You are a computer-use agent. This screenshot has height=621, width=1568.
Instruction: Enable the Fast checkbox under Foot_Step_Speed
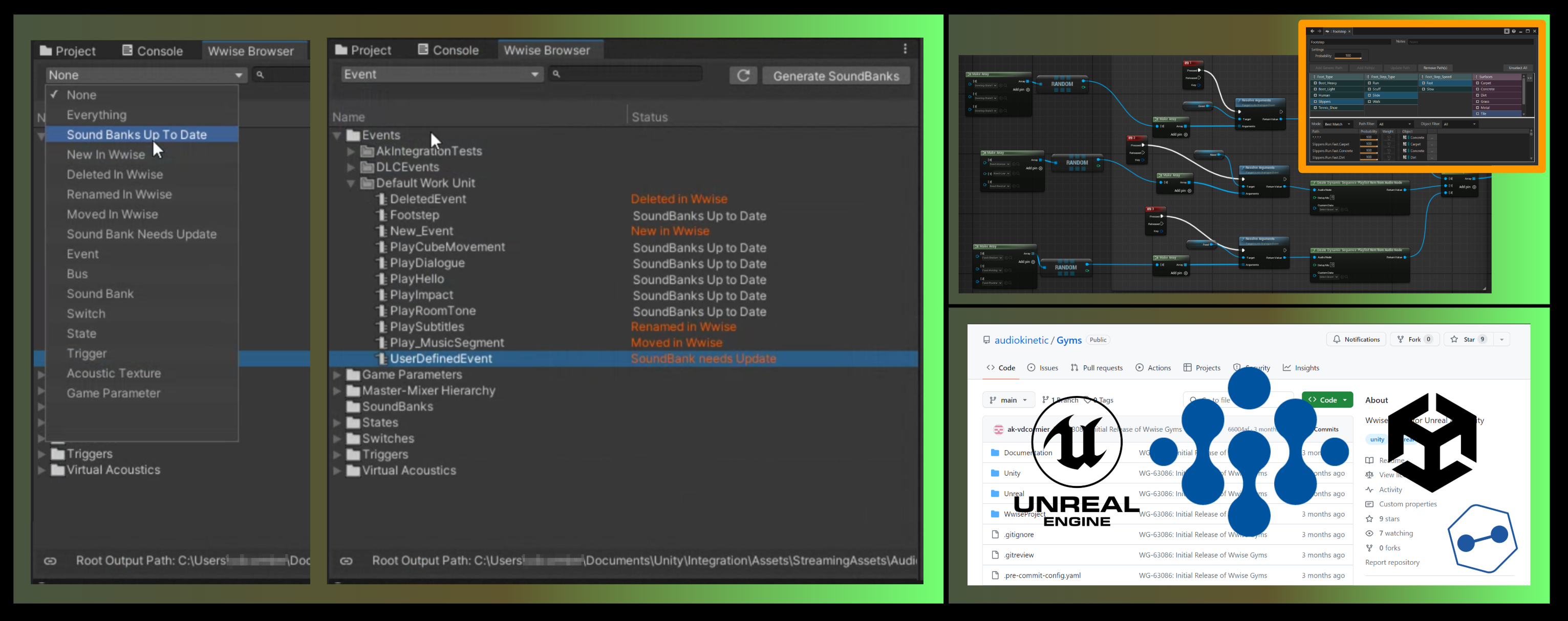click(x=1424, y=83)
